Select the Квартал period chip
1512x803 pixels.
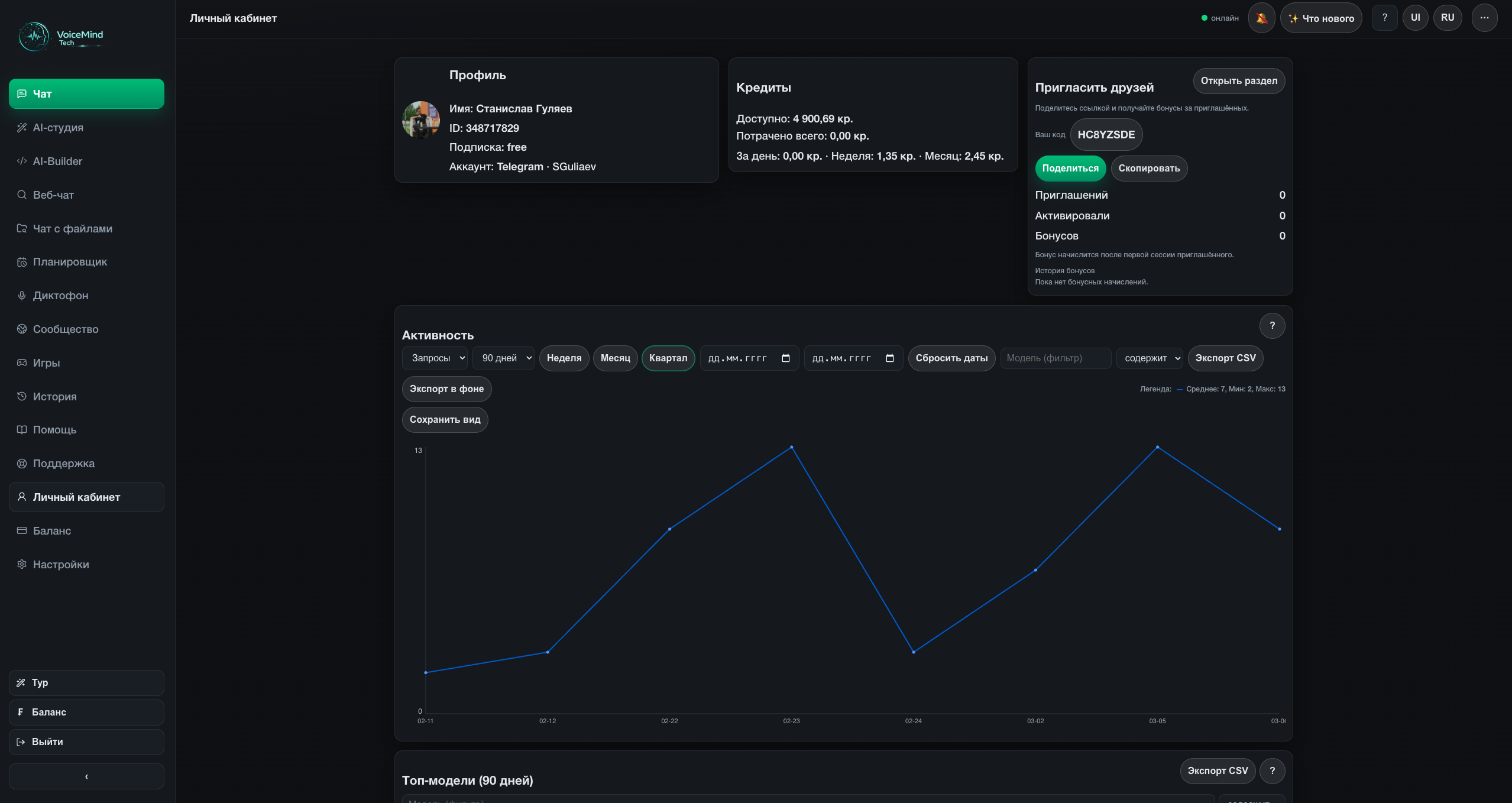click(668, 358)
